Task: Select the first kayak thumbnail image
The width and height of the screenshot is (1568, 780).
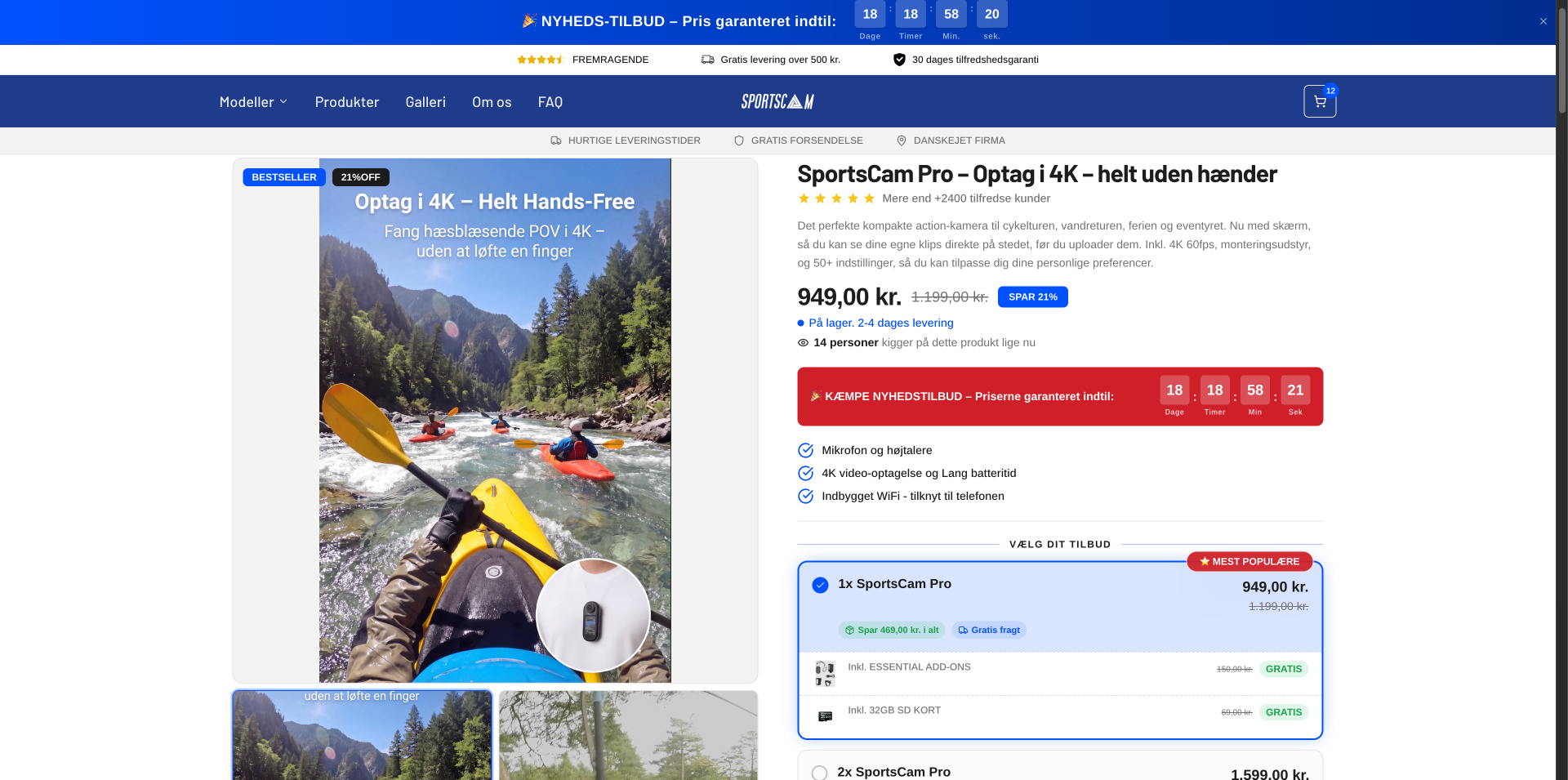Action: (x=362, y=735)
